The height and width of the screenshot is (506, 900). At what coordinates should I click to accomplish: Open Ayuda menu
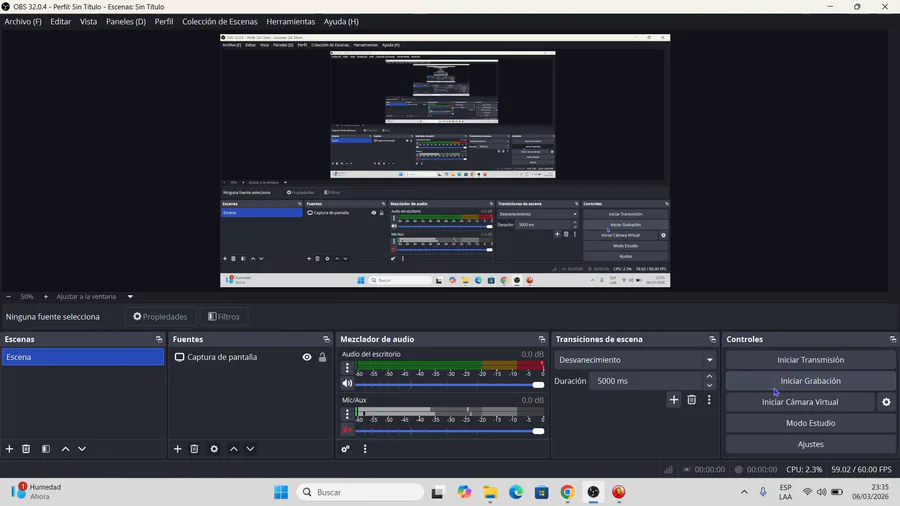(341, 21)
